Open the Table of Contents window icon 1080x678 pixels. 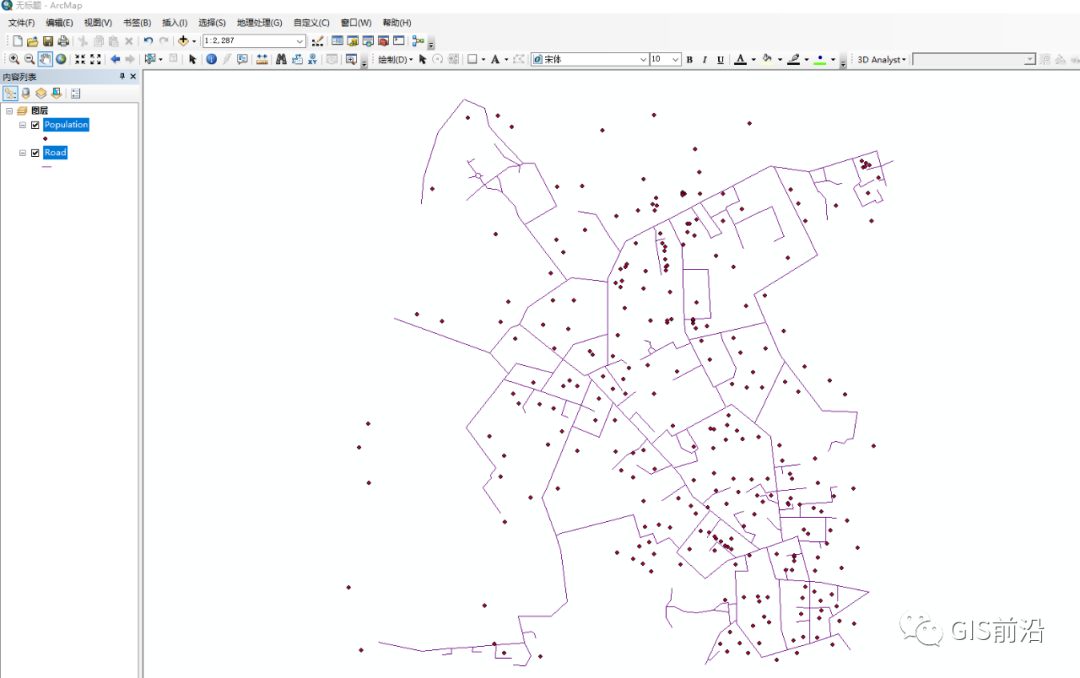[338, 41]
